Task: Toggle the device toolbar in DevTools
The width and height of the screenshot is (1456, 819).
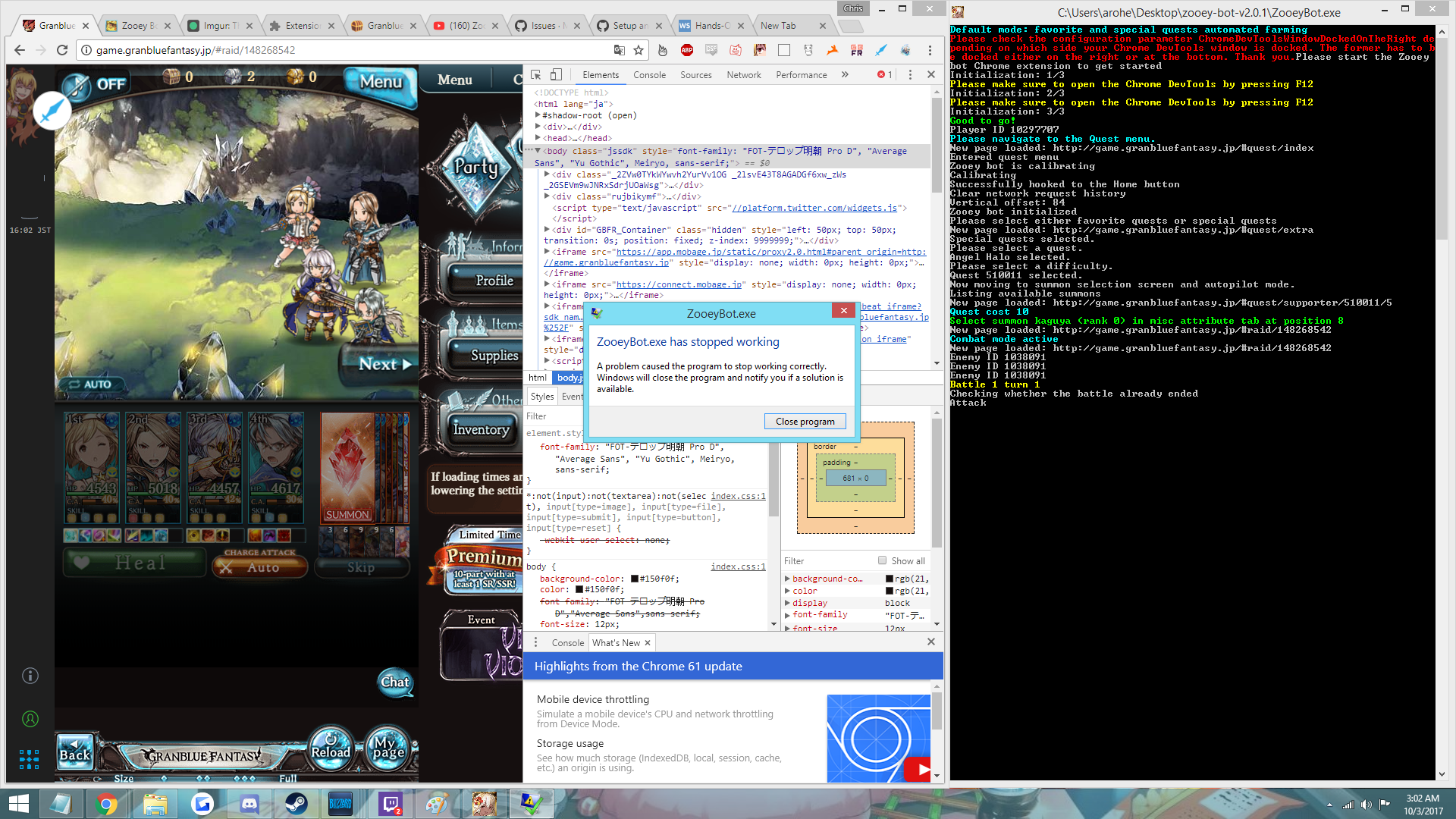Action: pyautogui.click(x=556, y=74)
